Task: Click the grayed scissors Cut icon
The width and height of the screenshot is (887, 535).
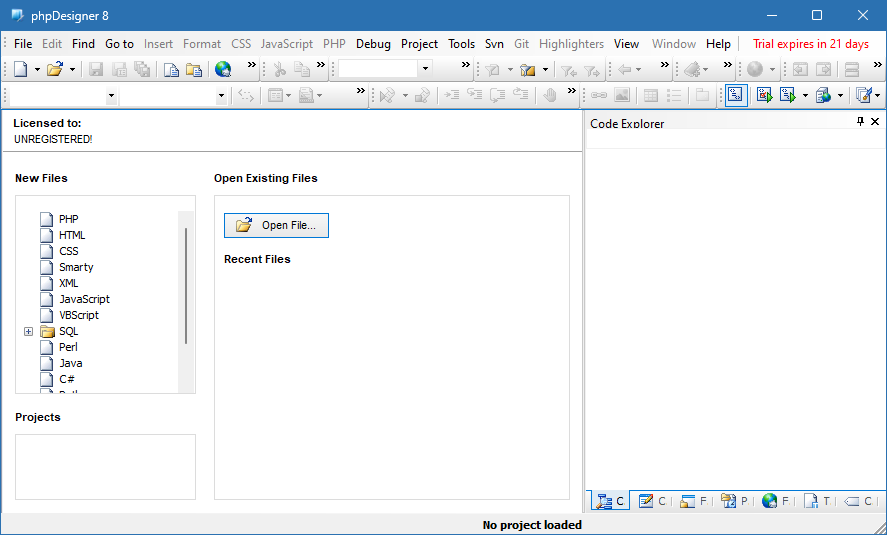Action: (x=279, y=69)
